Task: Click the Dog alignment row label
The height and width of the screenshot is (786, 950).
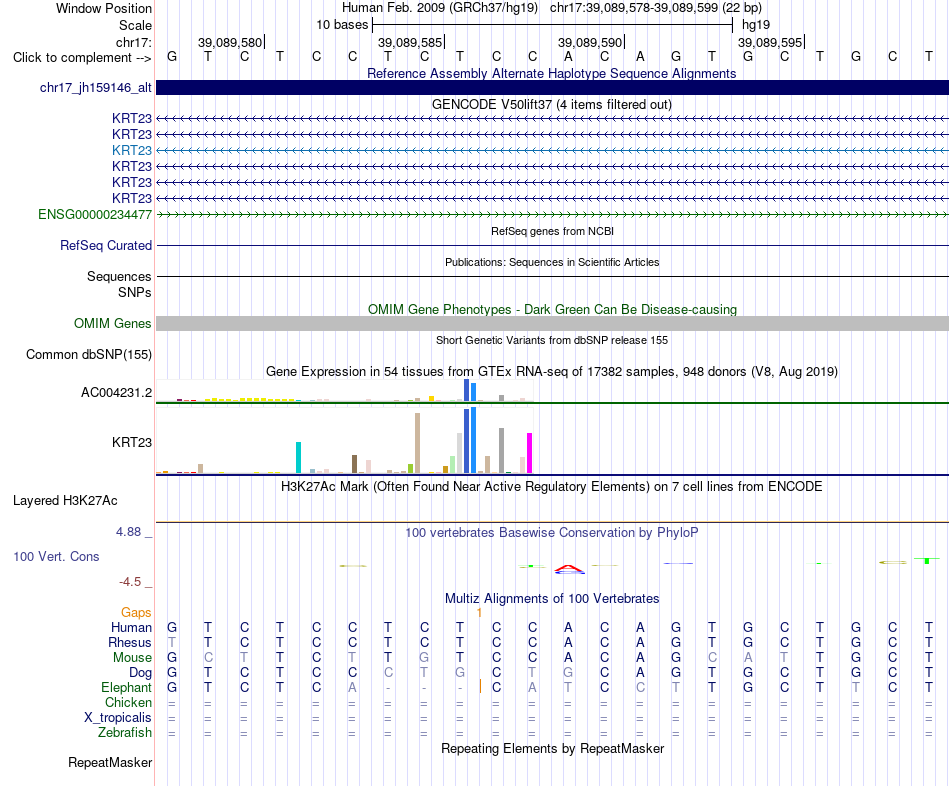Action: tap(140, 673)
